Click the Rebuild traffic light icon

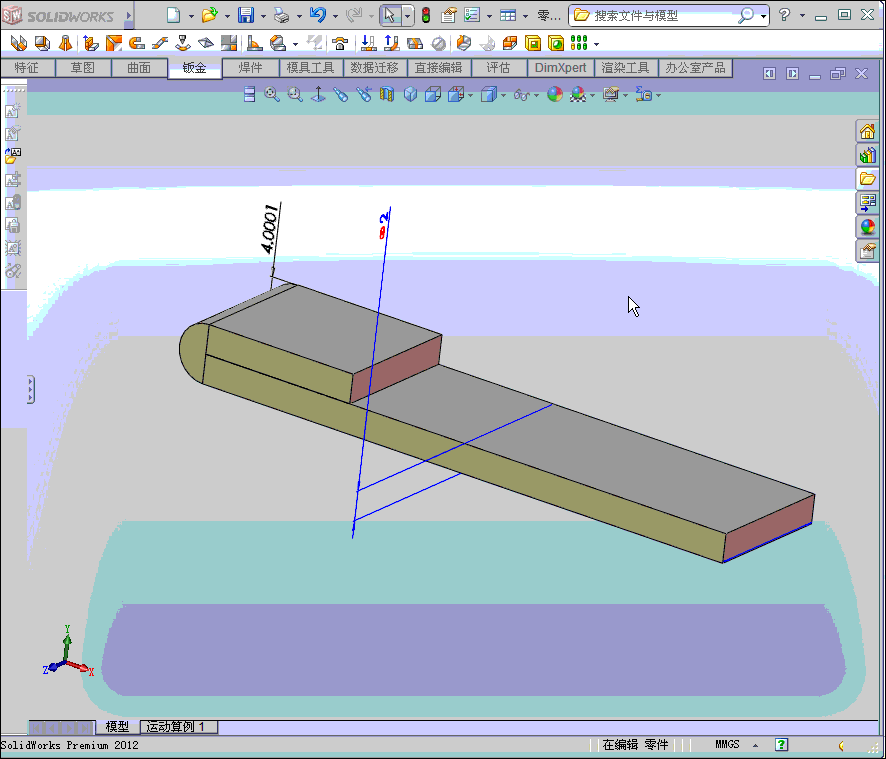426,15
